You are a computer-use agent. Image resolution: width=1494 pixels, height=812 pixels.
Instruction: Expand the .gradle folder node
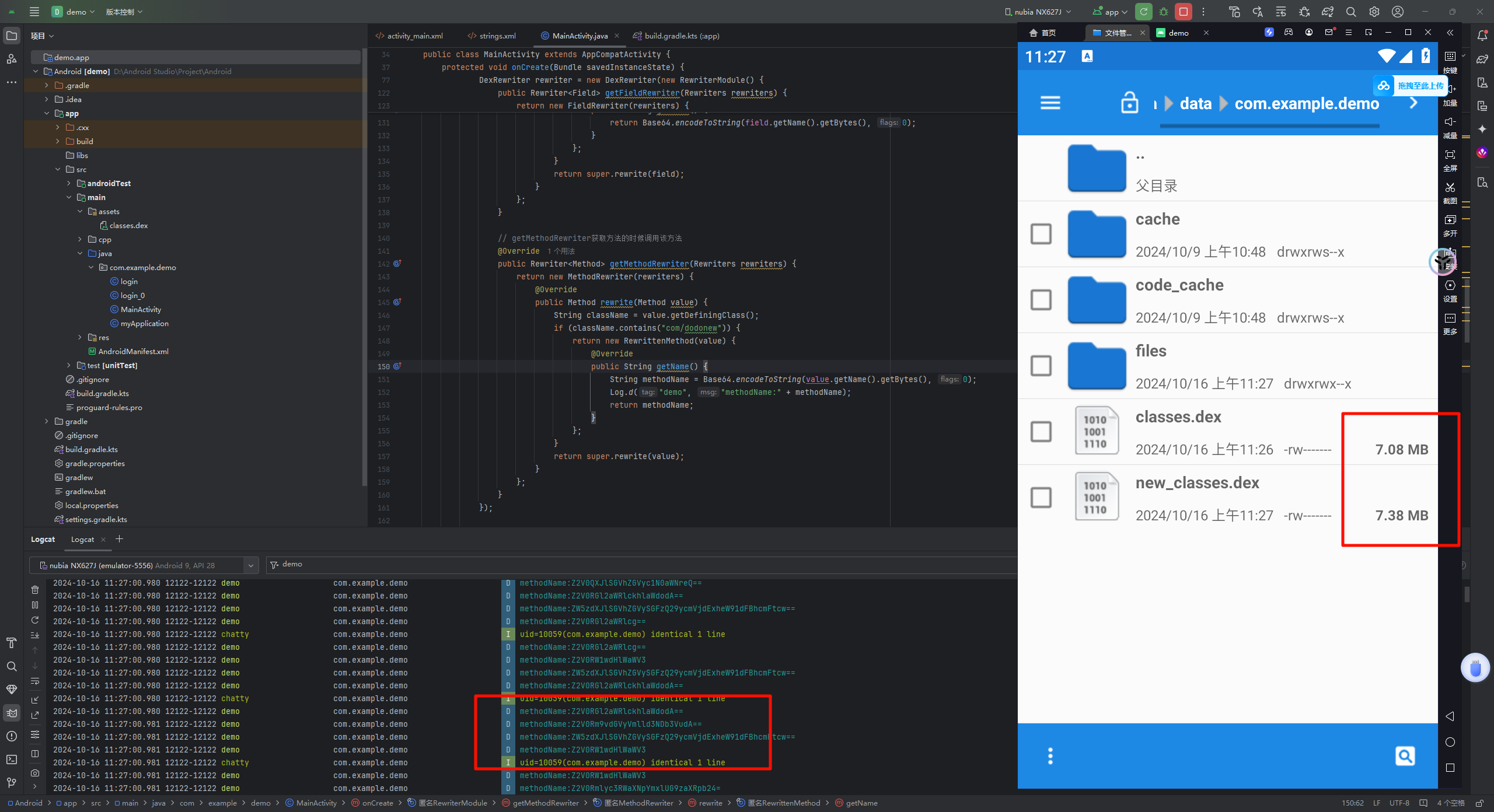tap(47, 85)
